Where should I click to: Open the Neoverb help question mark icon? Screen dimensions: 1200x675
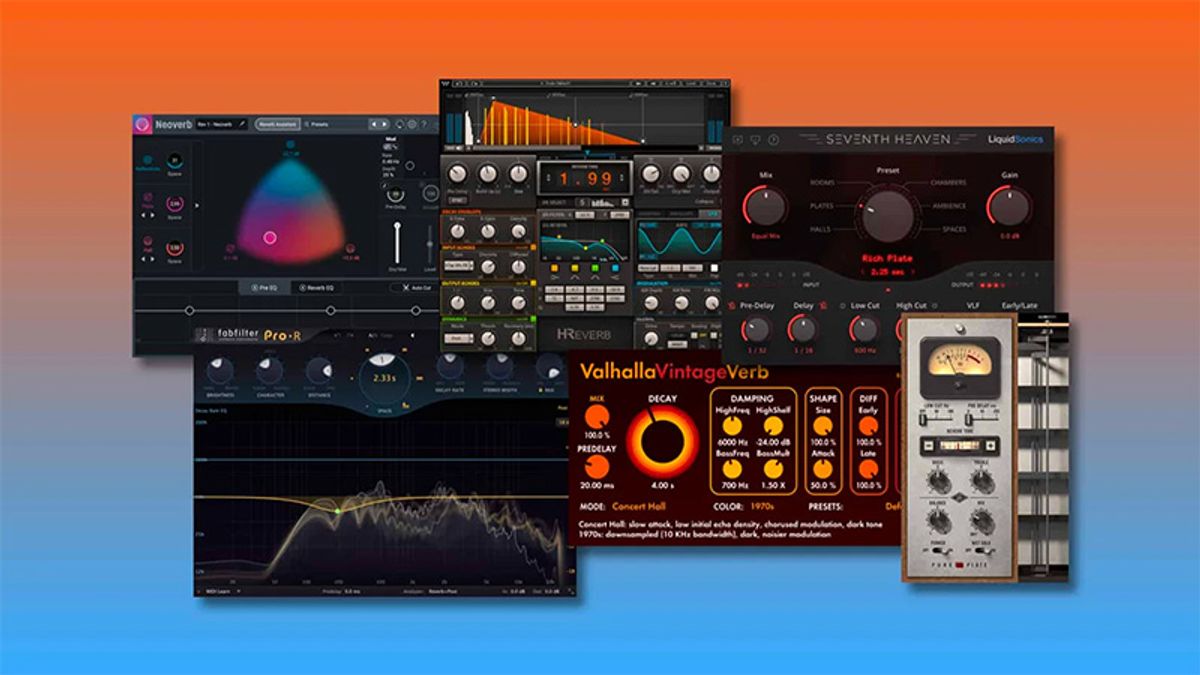pyautogui.click(x=424, y=124)
